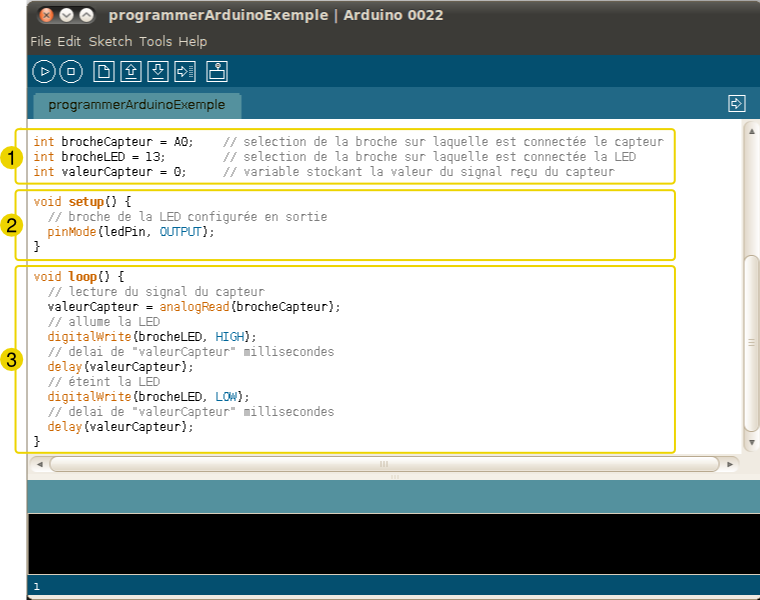This screenshot has width=760, height=600.
Task: Click the black console output area
Action: 394,544
